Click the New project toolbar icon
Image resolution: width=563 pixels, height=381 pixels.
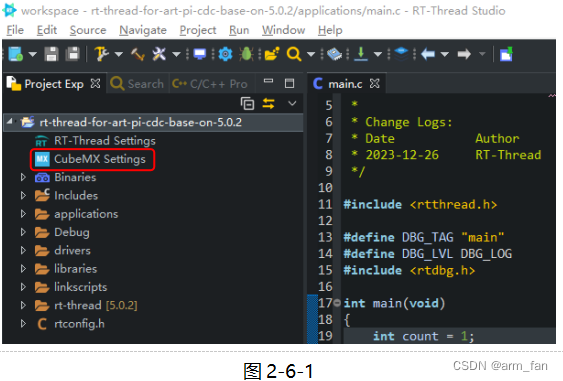16,54
